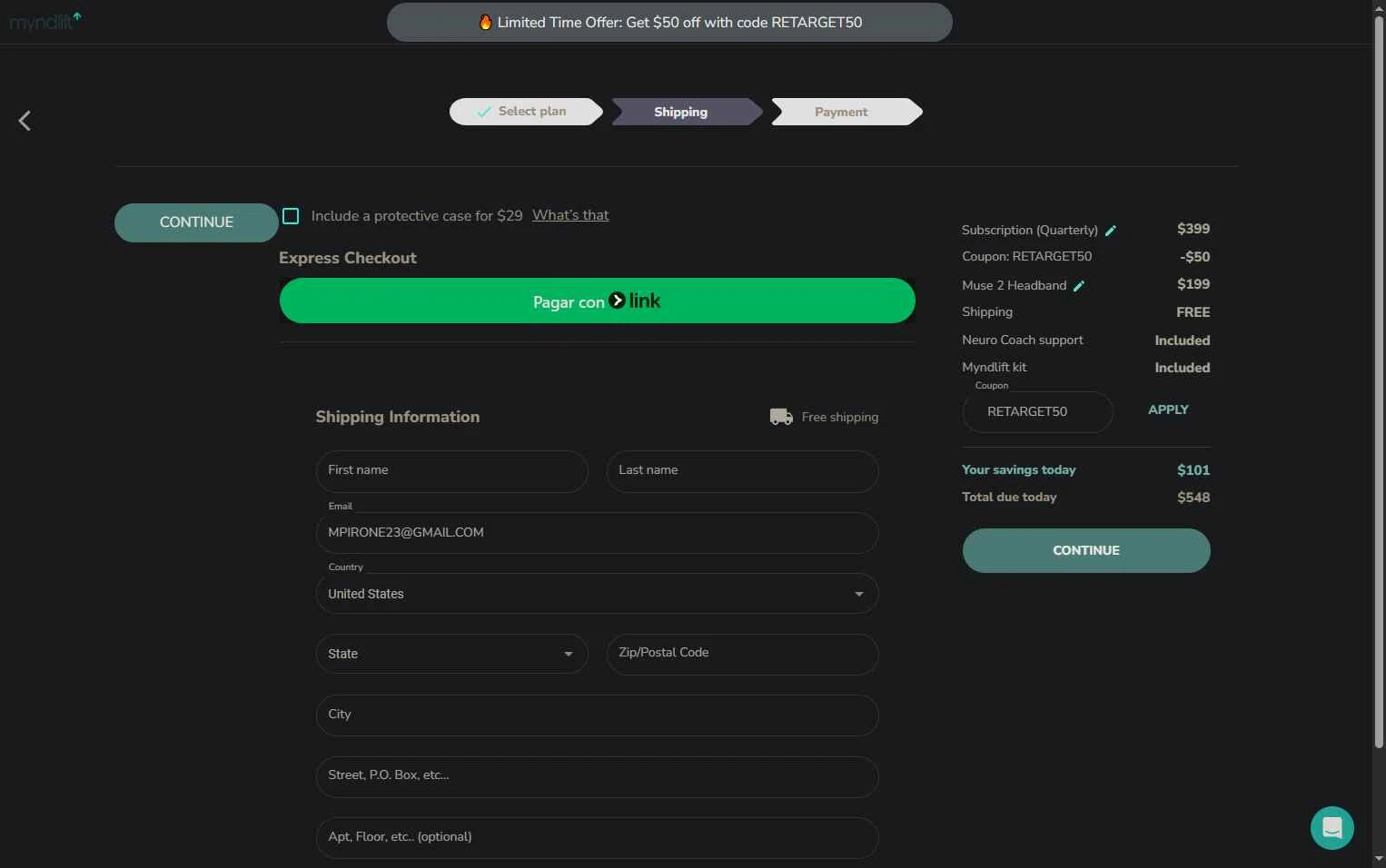Open the What's that link
This screenshot has width=1386, height=868.
pyautogui.click(x=570, y=215)
